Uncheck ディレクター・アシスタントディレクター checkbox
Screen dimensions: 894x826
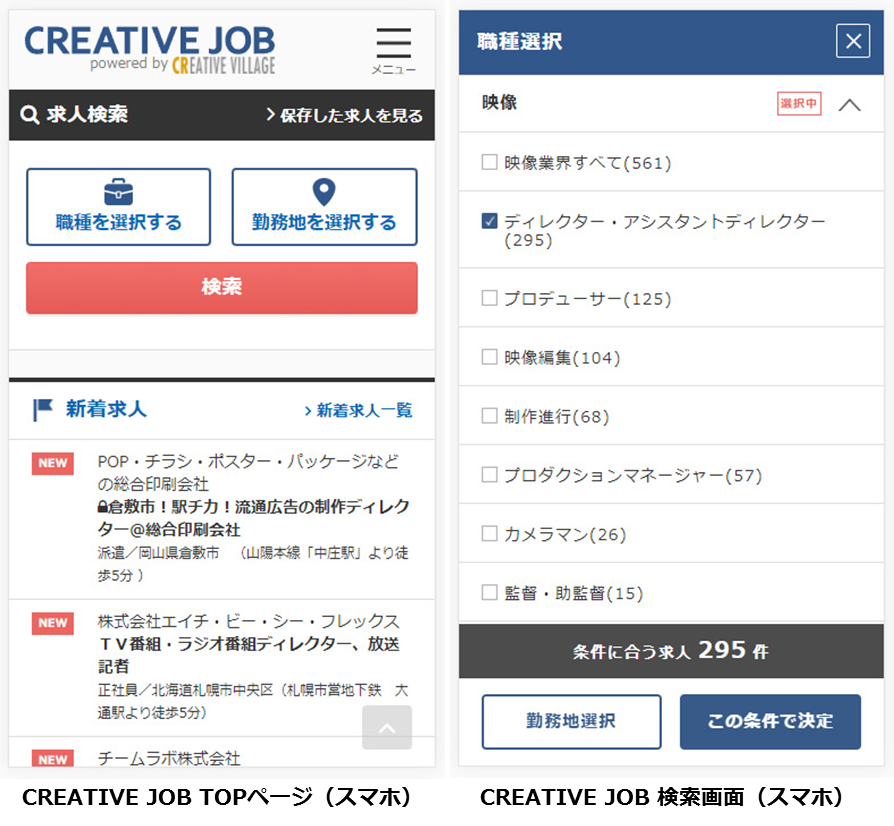coord(489,221)
